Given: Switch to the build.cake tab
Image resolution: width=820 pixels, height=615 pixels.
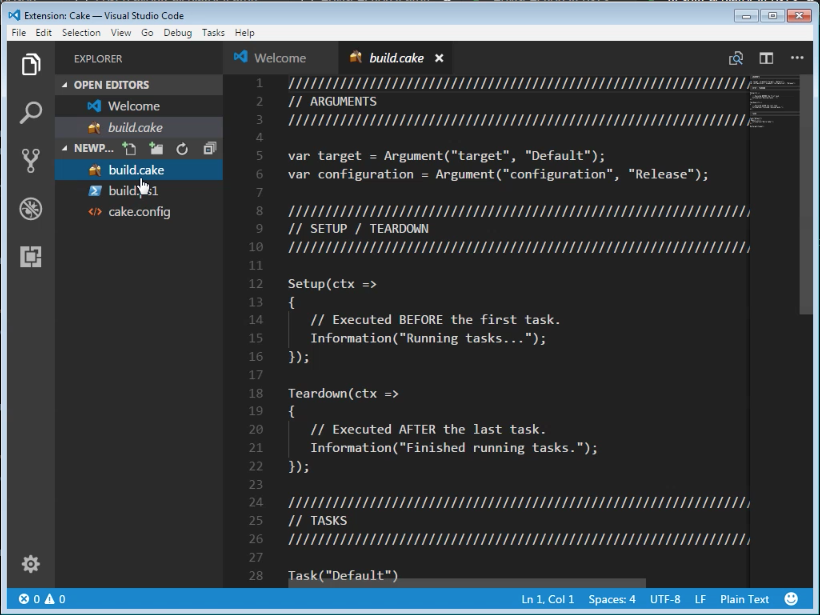Looking at the screenshot, I should 395,58.
